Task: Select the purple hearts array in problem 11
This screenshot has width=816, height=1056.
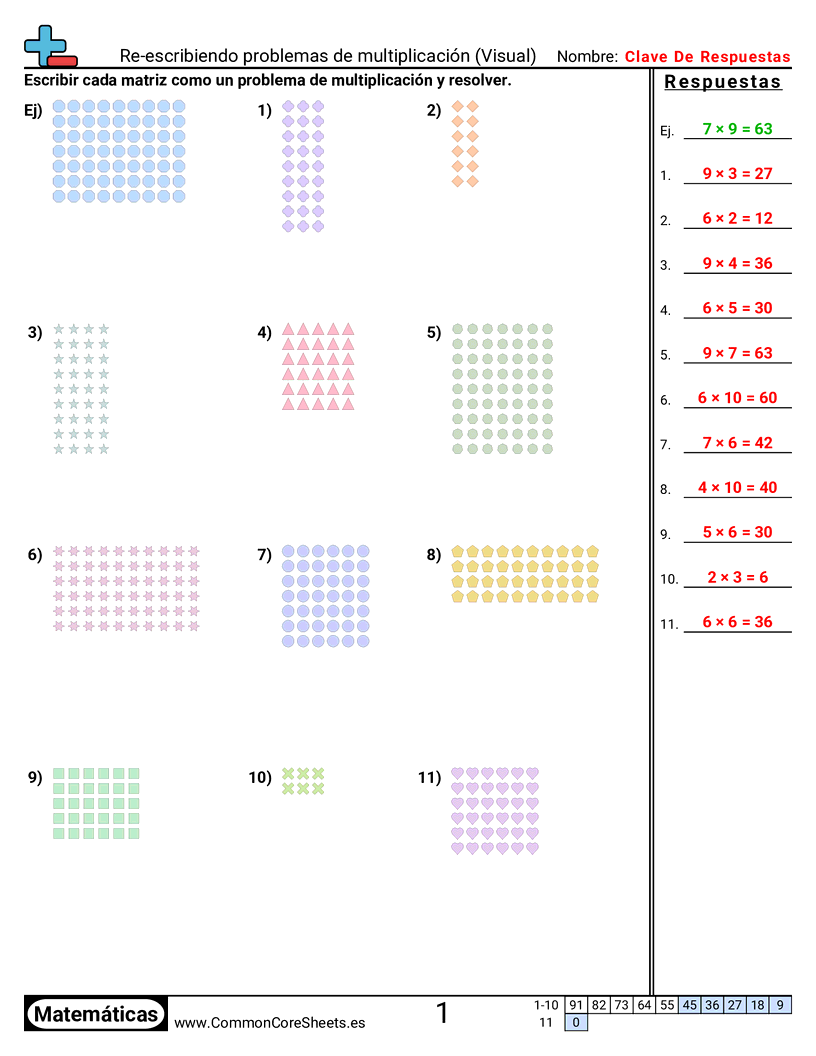Action: pos(495,811)
